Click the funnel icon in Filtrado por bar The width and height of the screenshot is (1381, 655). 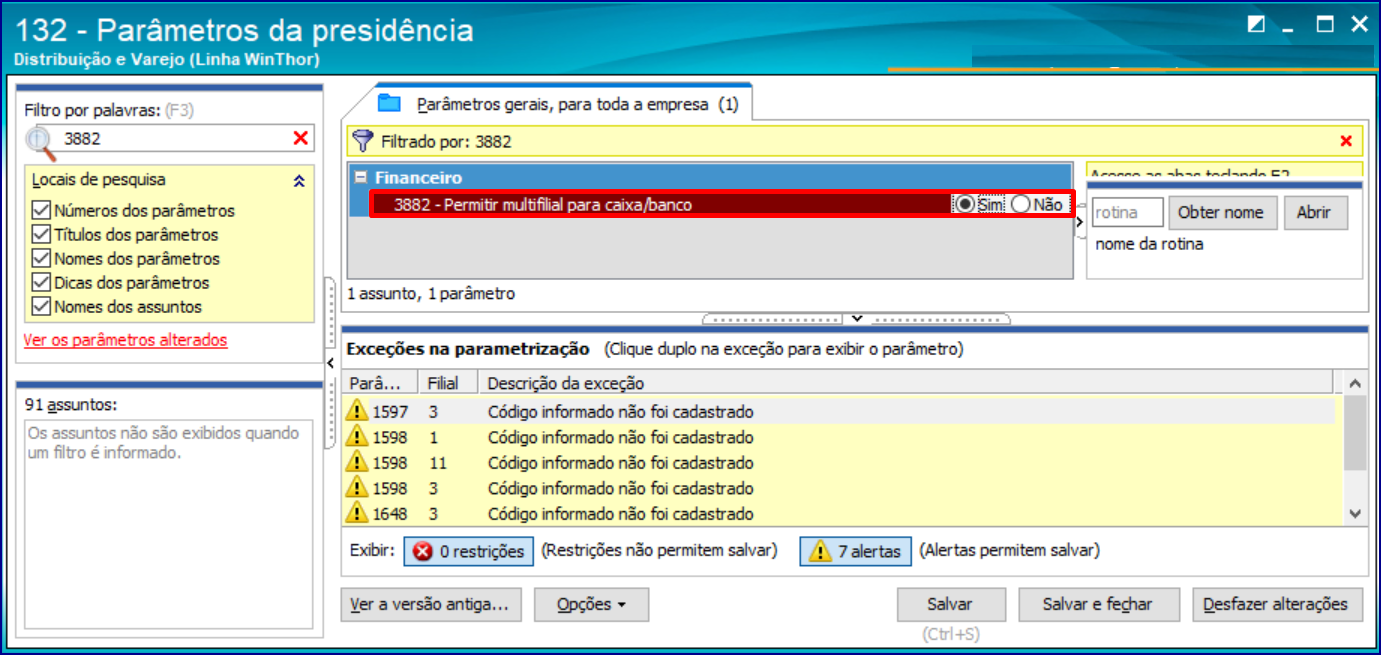(x=364, y=141)
